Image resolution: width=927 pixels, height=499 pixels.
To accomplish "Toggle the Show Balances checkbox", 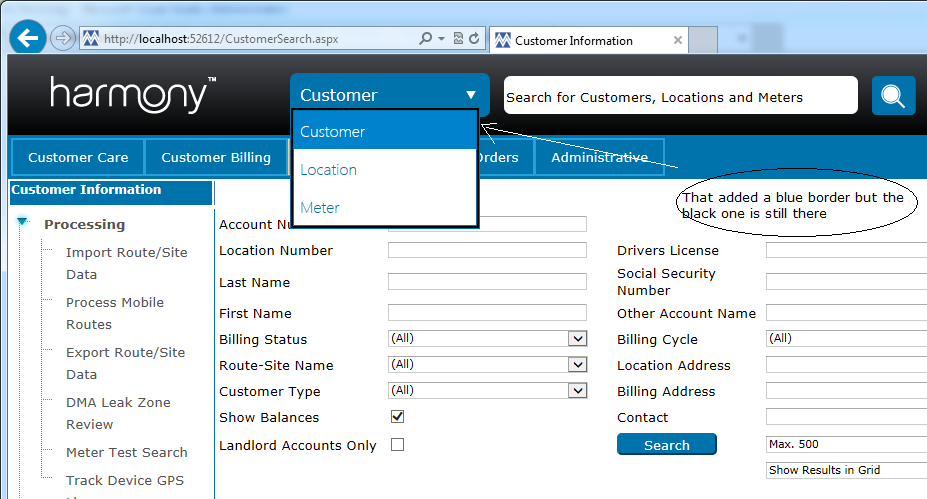I will coord(397,417).
